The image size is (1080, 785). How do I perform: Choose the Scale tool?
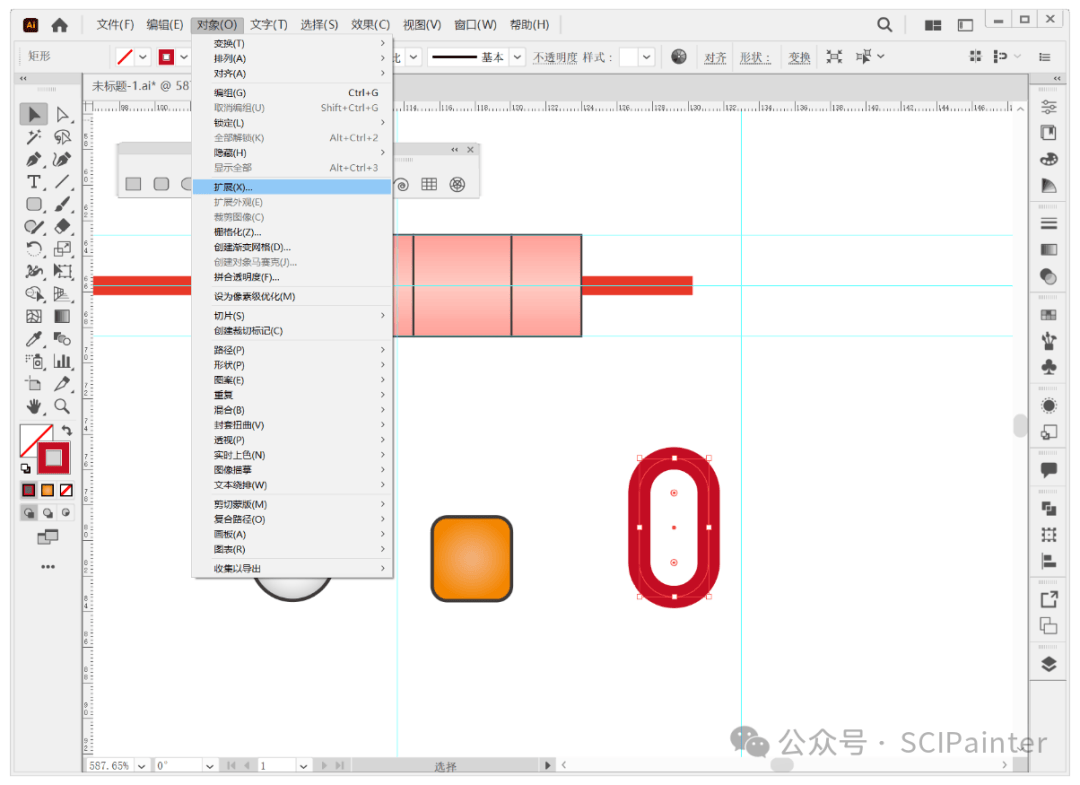pos(62,249)
